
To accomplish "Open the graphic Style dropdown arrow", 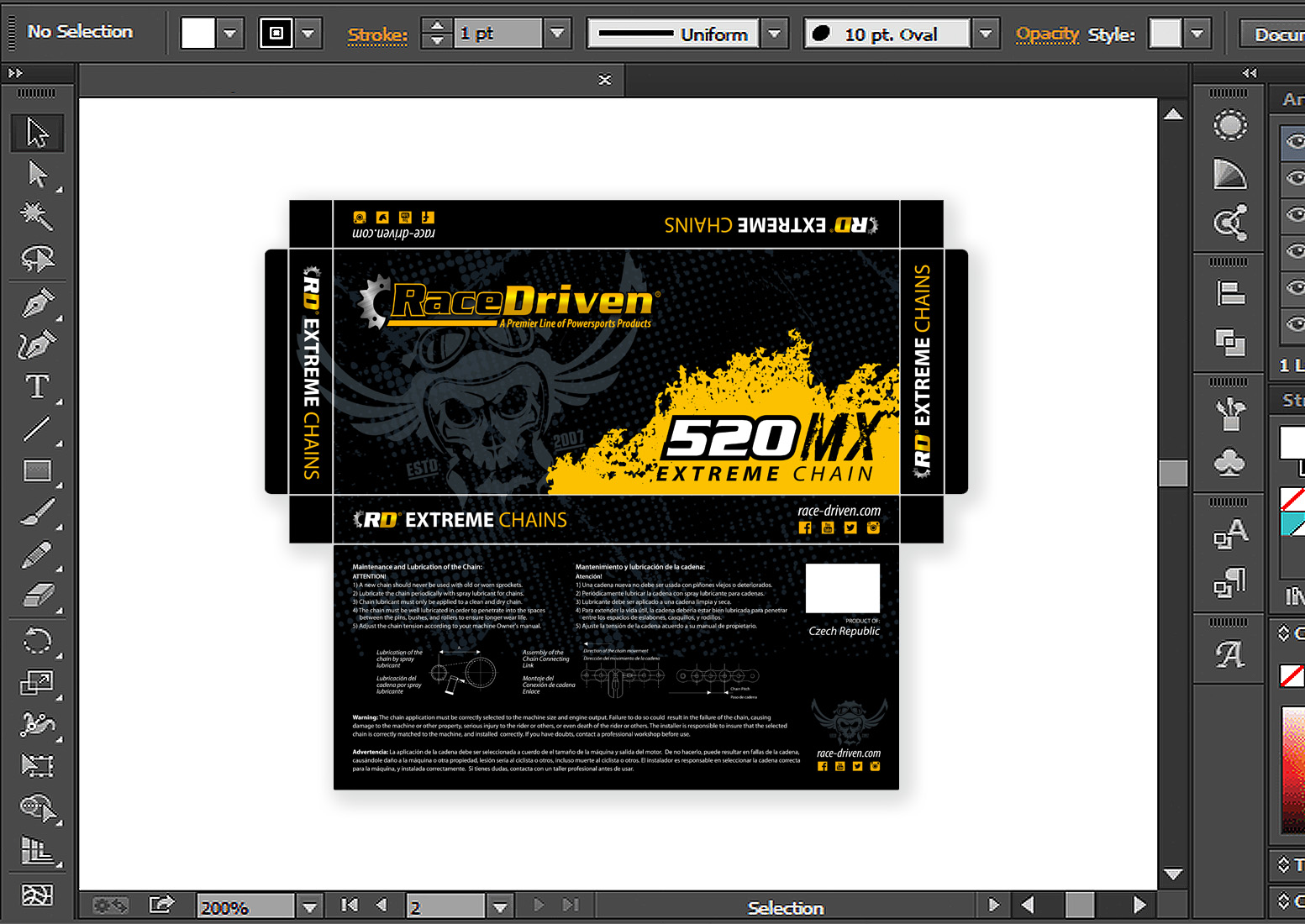I will (1197, 34).
